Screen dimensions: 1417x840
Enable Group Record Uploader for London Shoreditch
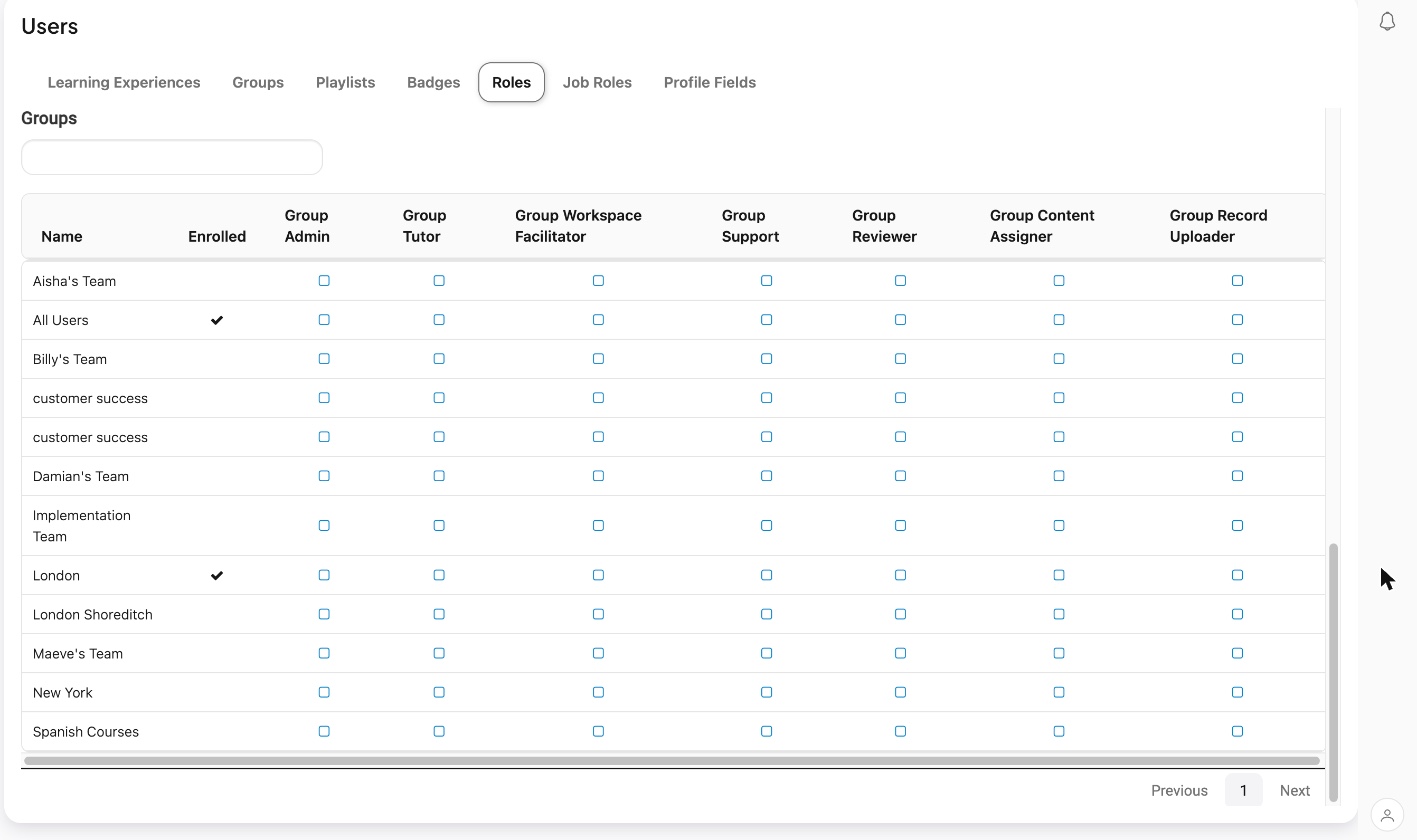tap(1238, 614)
